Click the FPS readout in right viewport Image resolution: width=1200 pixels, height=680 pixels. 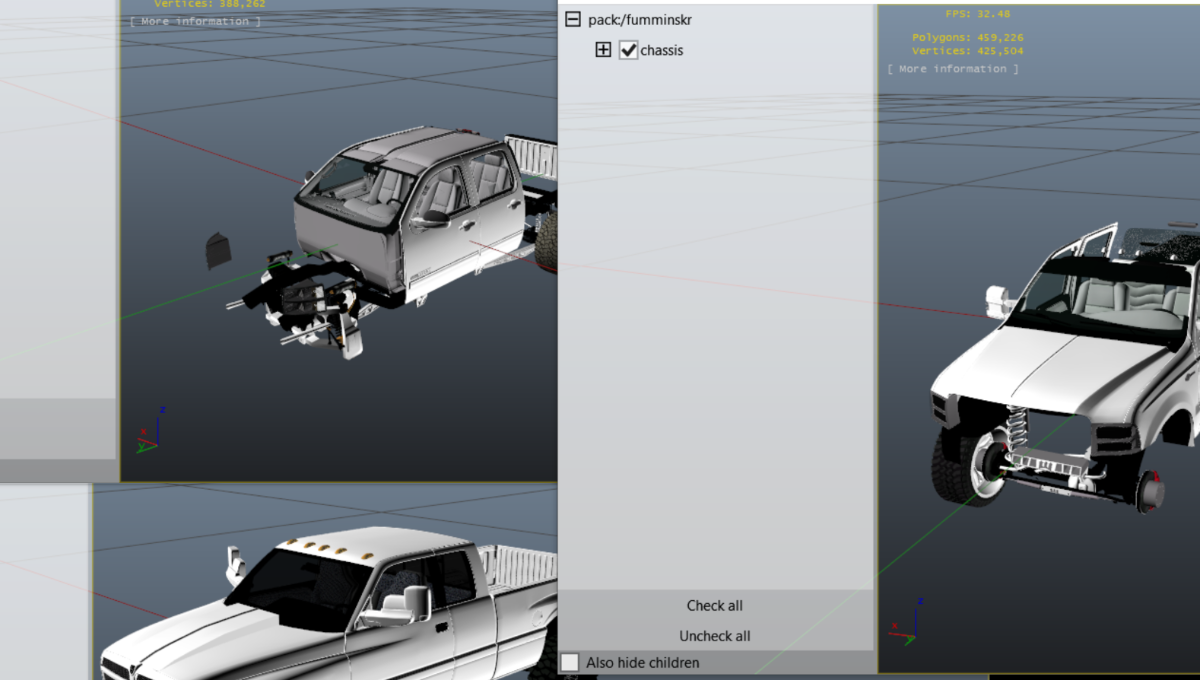click(977, 14)
